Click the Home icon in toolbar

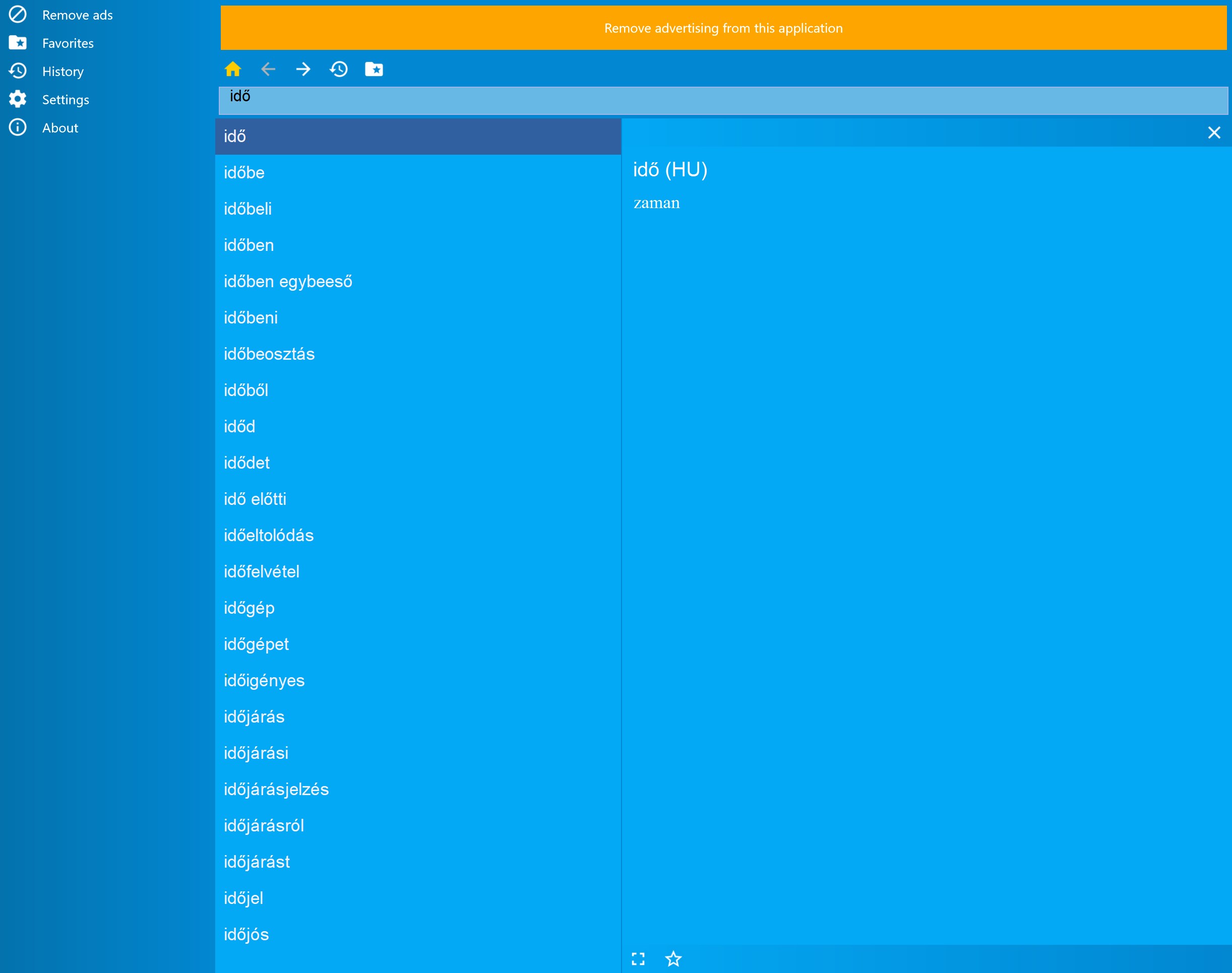point(232,70)
